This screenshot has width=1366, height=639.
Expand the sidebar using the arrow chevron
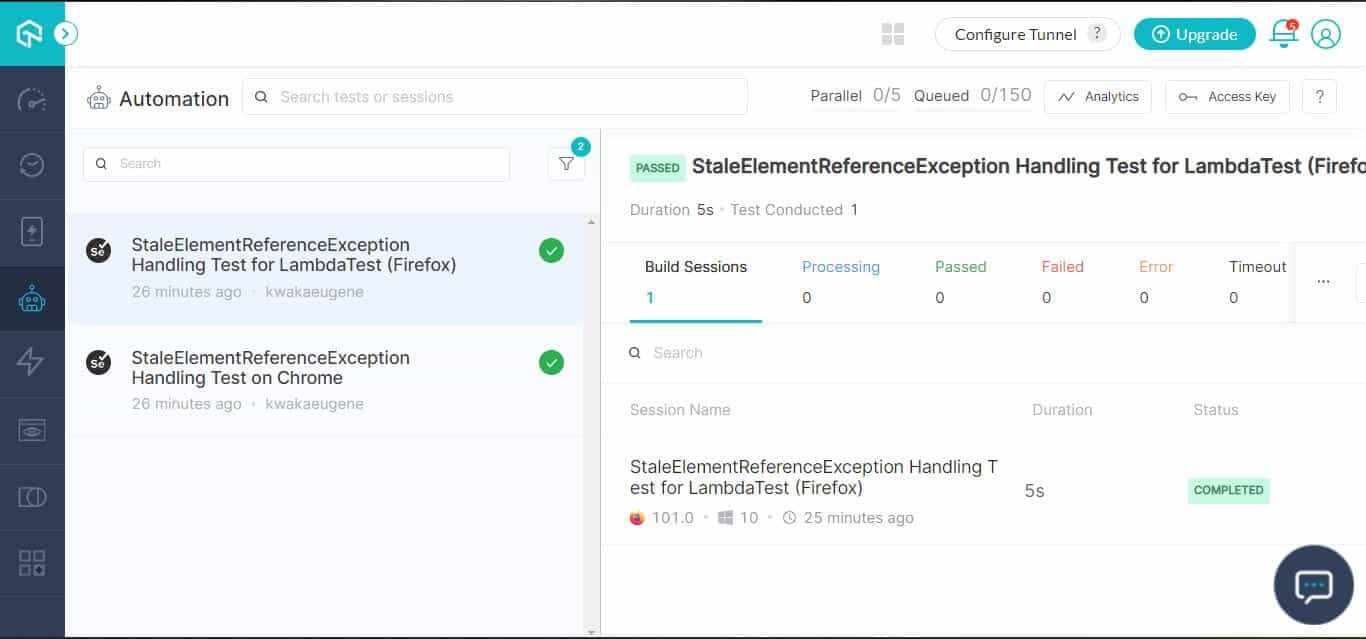(x=66, y=33)
